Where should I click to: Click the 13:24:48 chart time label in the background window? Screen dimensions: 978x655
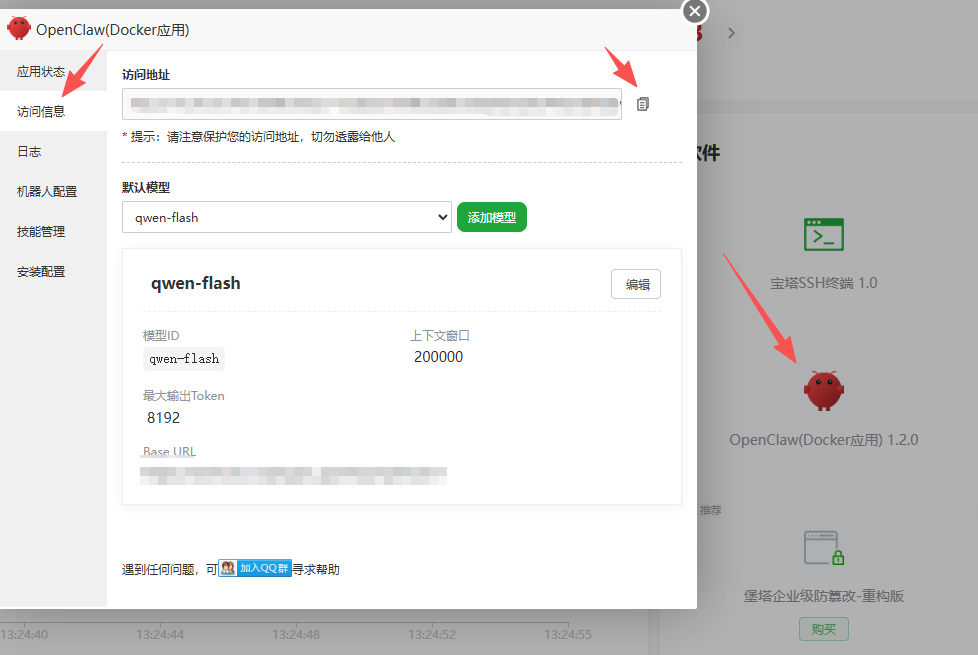(x=296, y=634)
